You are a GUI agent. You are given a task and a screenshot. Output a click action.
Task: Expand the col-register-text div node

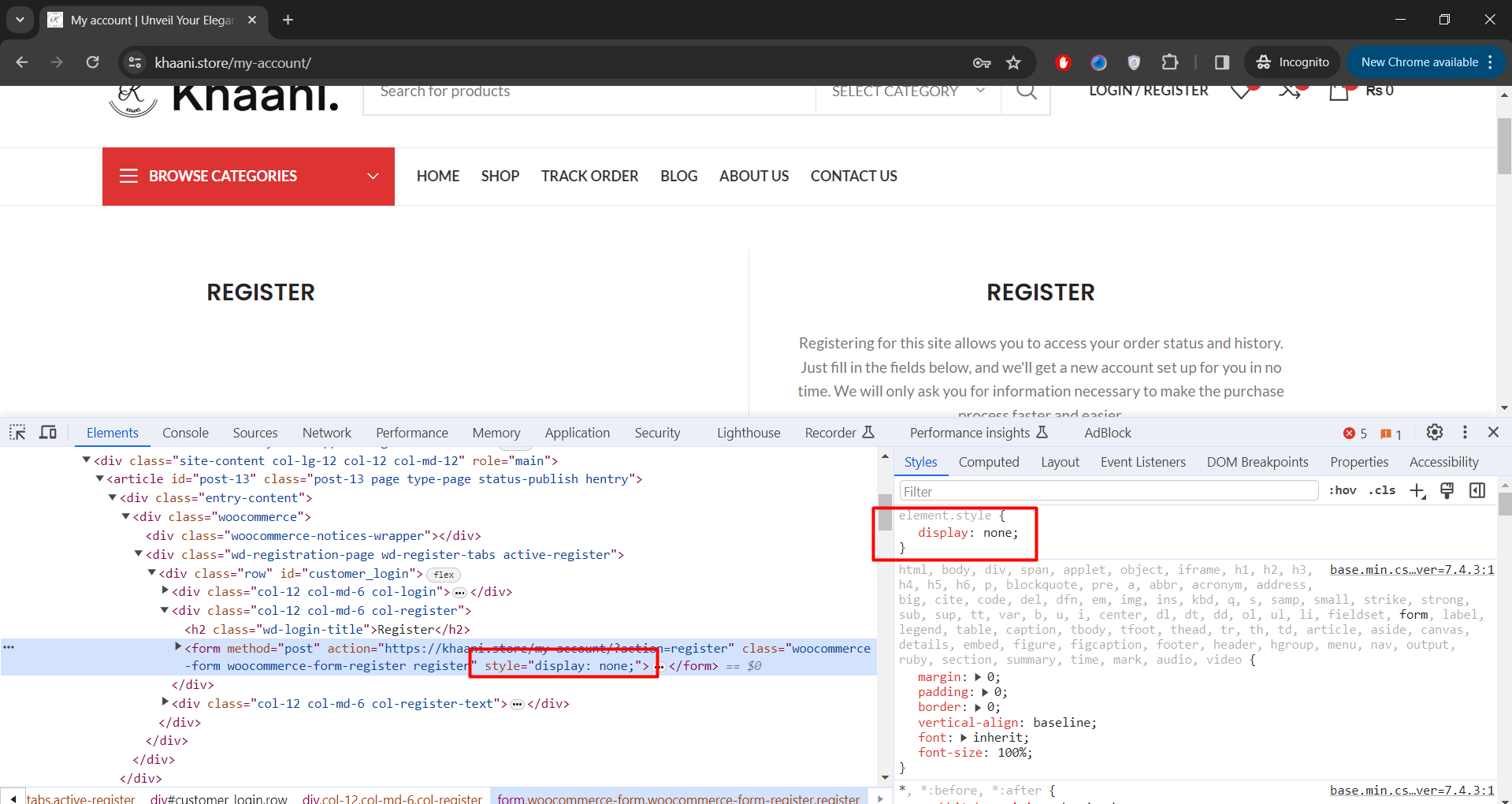click(x=165, y=702)
